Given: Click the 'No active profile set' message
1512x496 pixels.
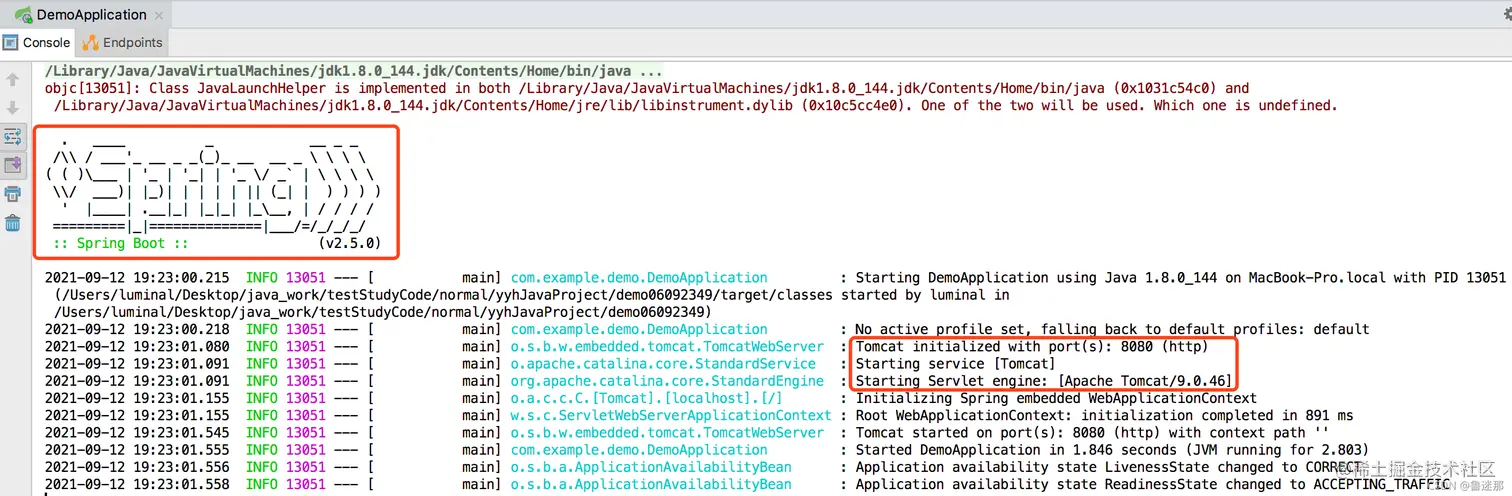Looking at the screenshot, I should click(x=1112, y=329).
